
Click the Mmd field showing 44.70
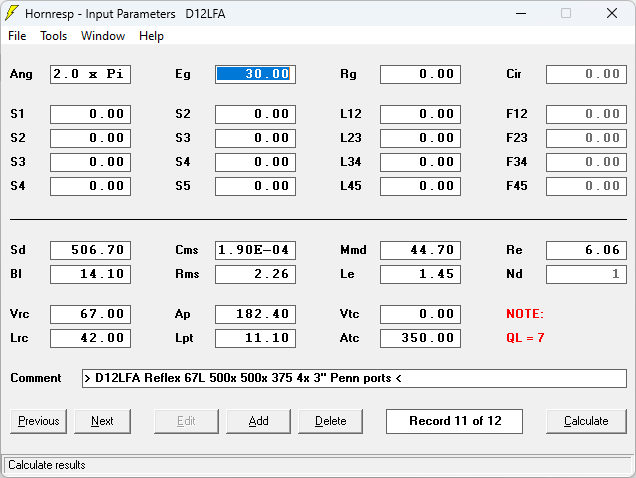pyautogui.click(x=421, y=250)
